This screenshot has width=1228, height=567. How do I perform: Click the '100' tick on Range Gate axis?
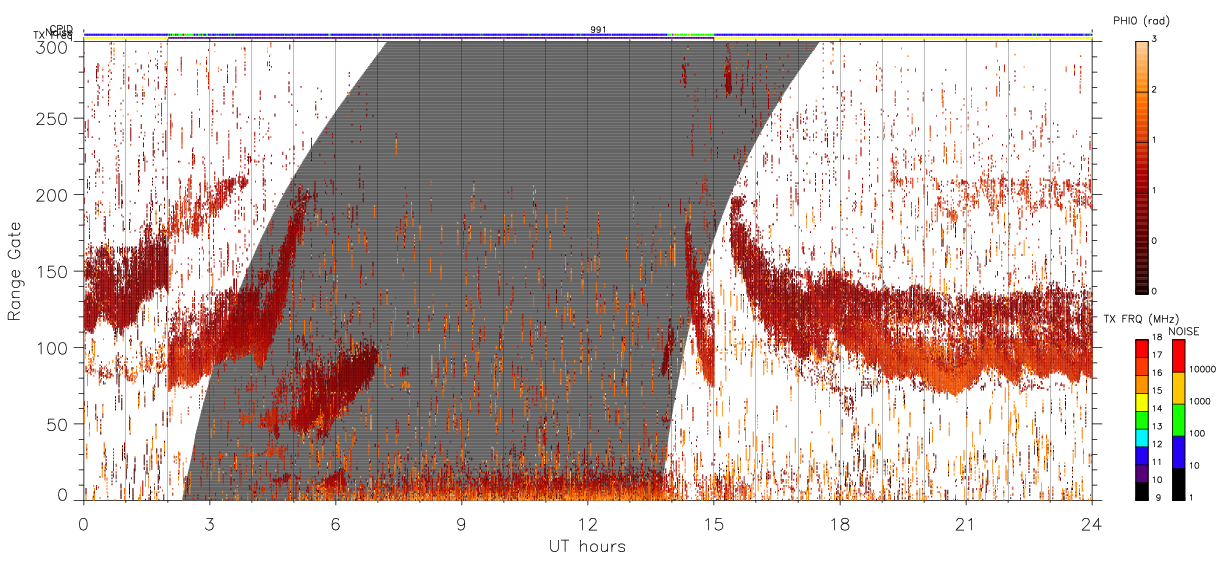click(53, 347)
